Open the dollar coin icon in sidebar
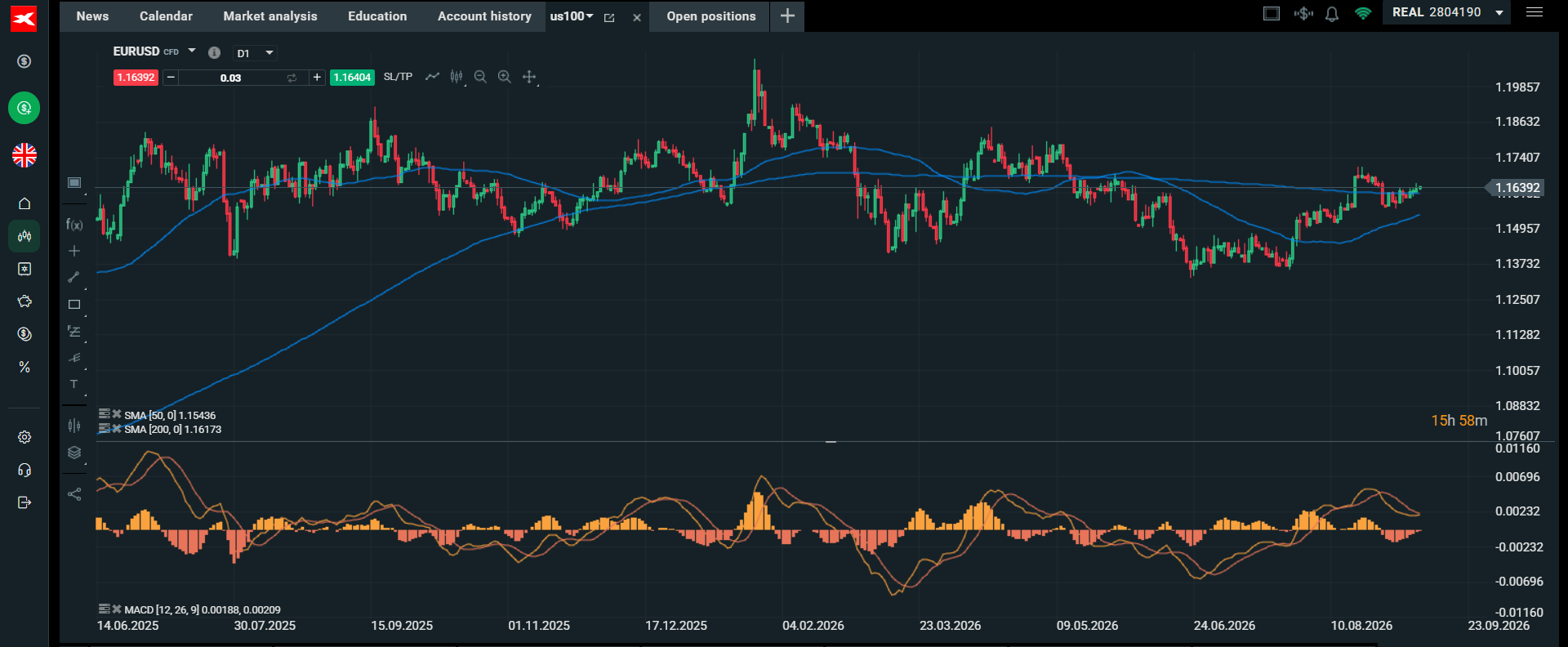 point(24,61)
